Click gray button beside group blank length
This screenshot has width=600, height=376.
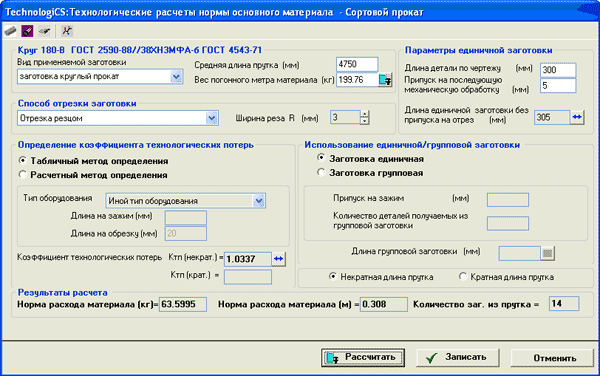(548, 253)
